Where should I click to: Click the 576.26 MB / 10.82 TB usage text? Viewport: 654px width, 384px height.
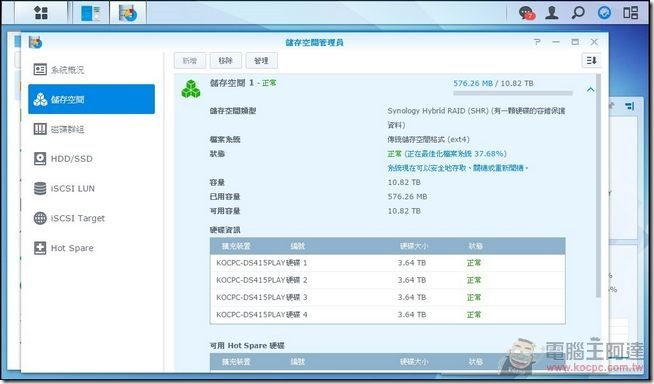pos(493,83)
